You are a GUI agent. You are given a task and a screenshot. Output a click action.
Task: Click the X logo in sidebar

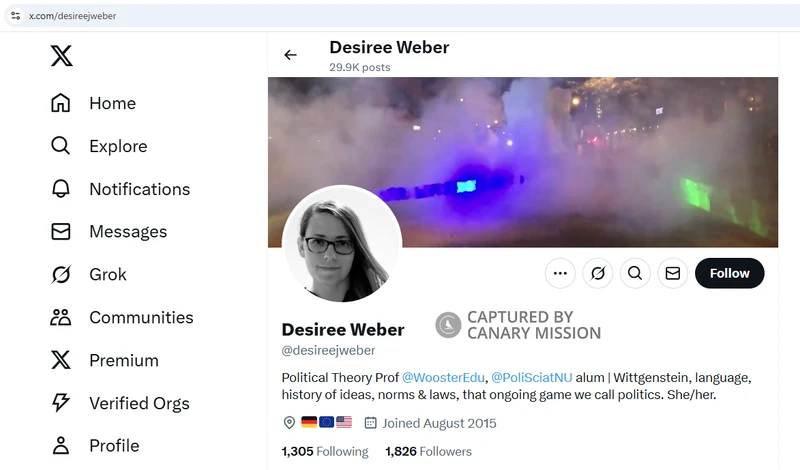coord(62,56)
